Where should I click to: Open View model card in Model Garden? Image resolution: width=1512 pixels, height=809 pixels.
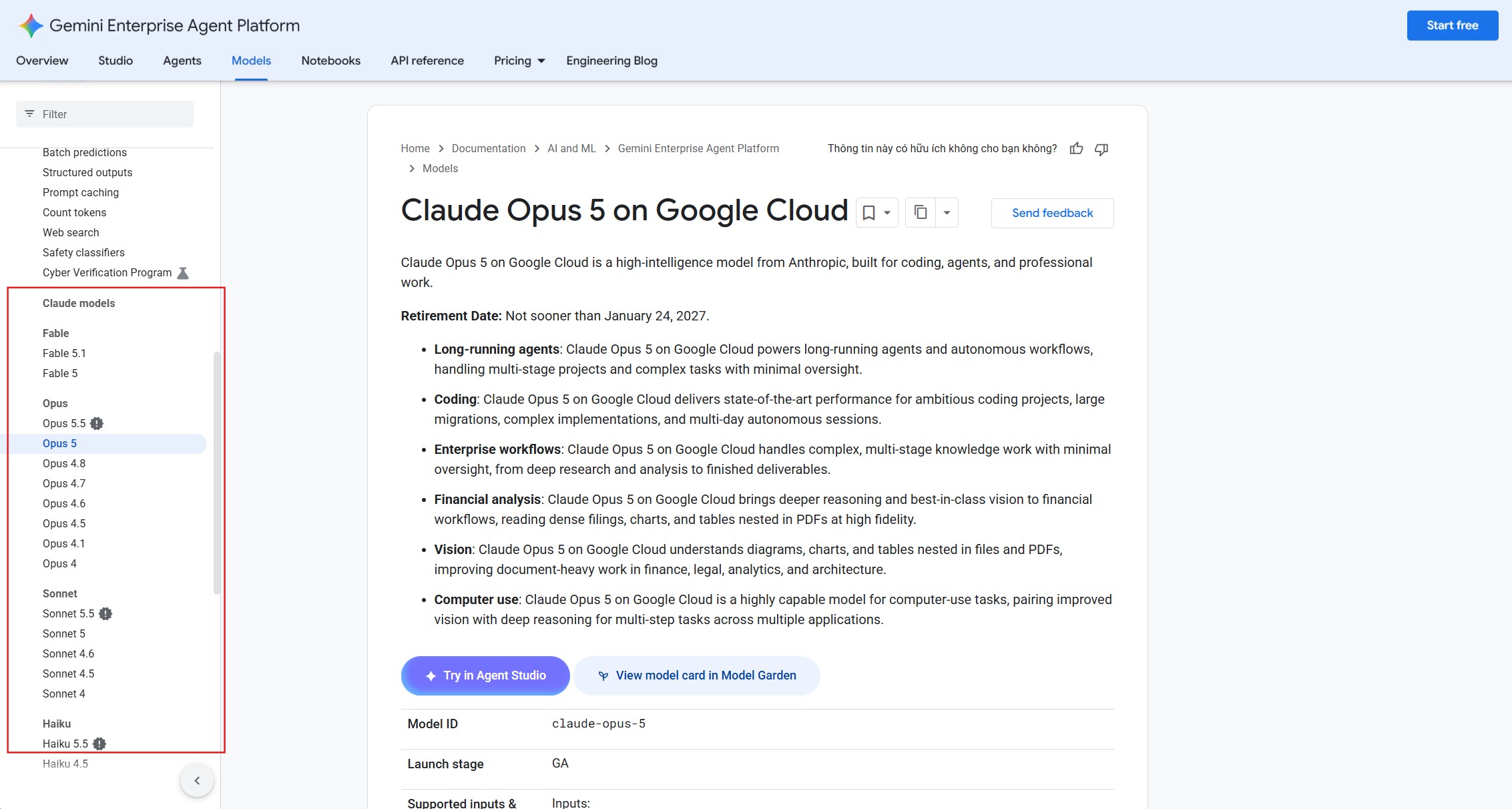click(697, 676)
